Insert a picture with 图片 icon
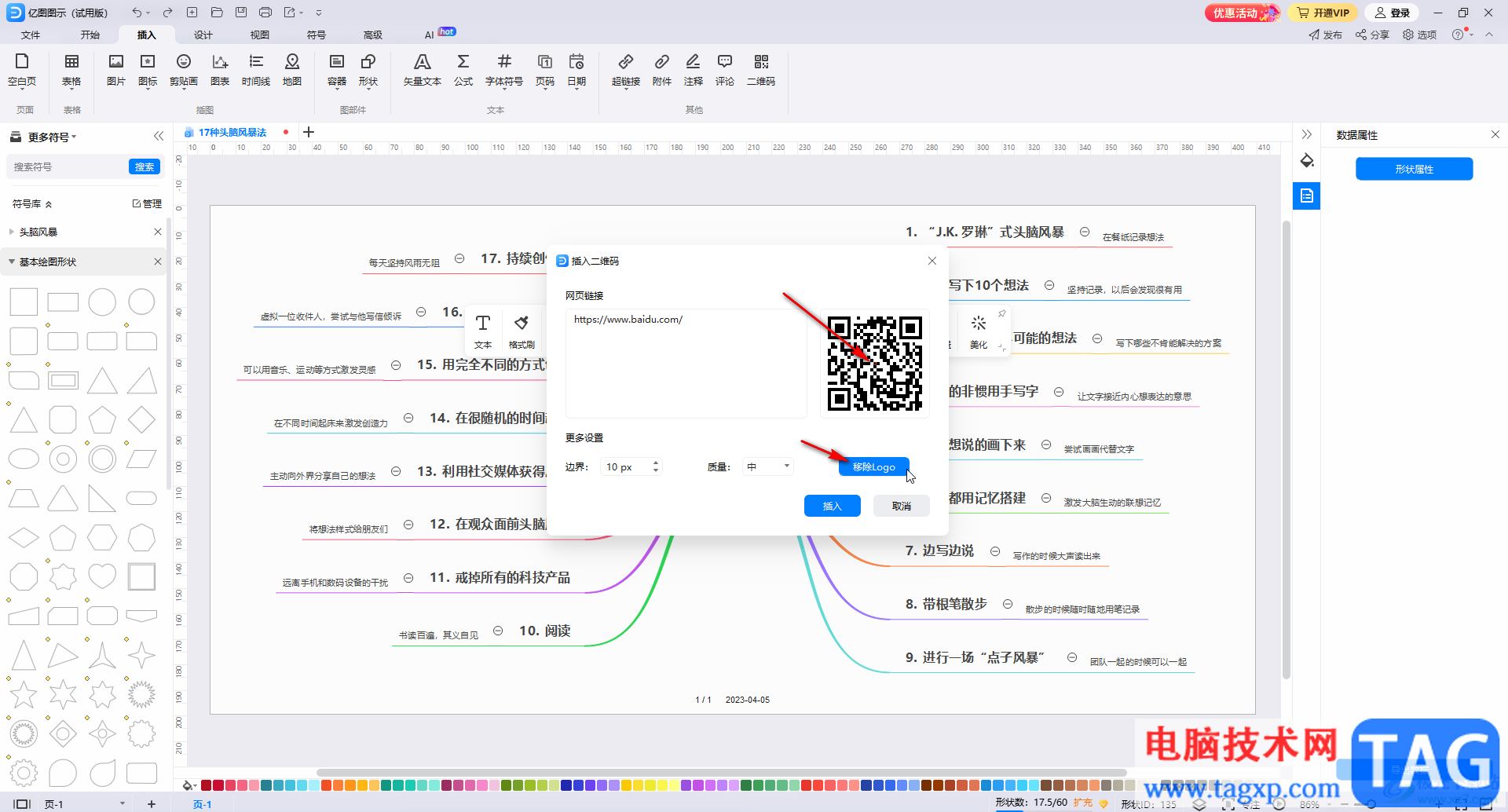1508x812 pixels. (116, 70)
